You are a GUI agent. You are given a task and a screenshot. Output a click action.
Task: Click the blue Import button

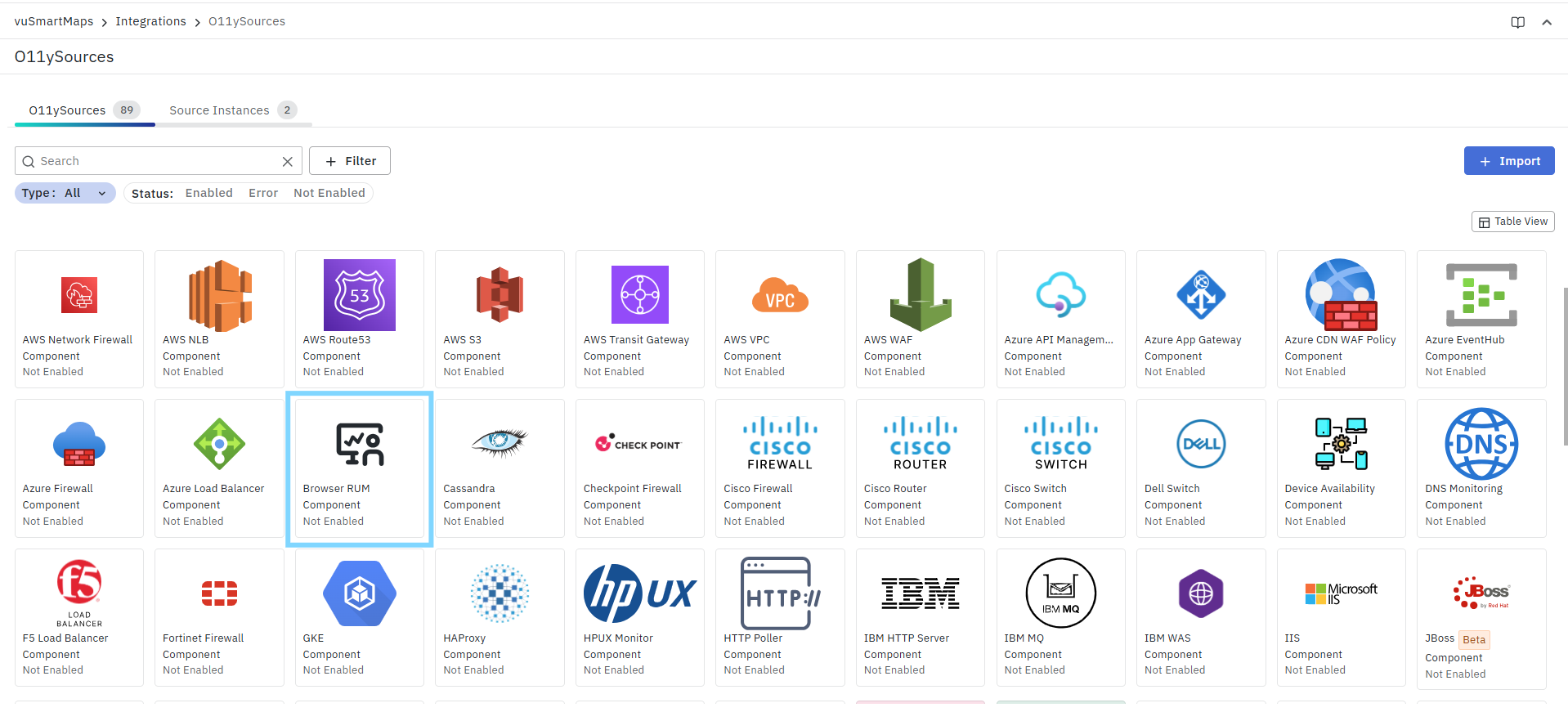[1508, 161]
